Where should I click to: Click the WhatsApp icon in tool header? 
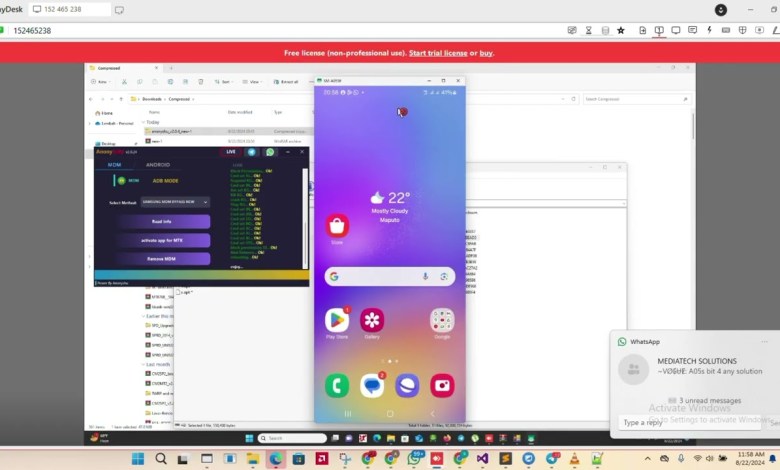pyautogui.click(x=270, y=152)
